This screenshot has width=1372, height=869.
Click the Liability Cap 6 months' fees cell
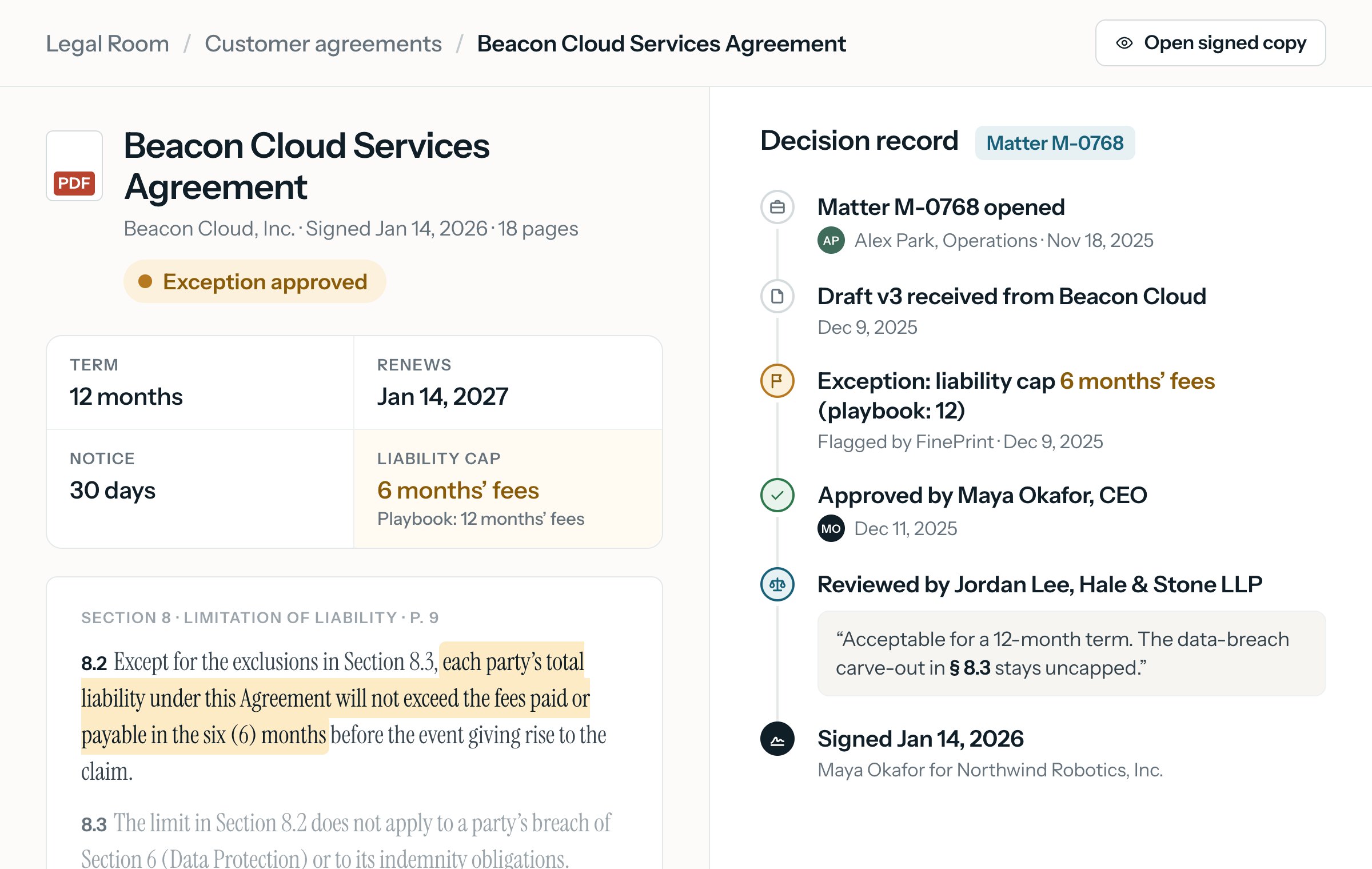[508, 489]
